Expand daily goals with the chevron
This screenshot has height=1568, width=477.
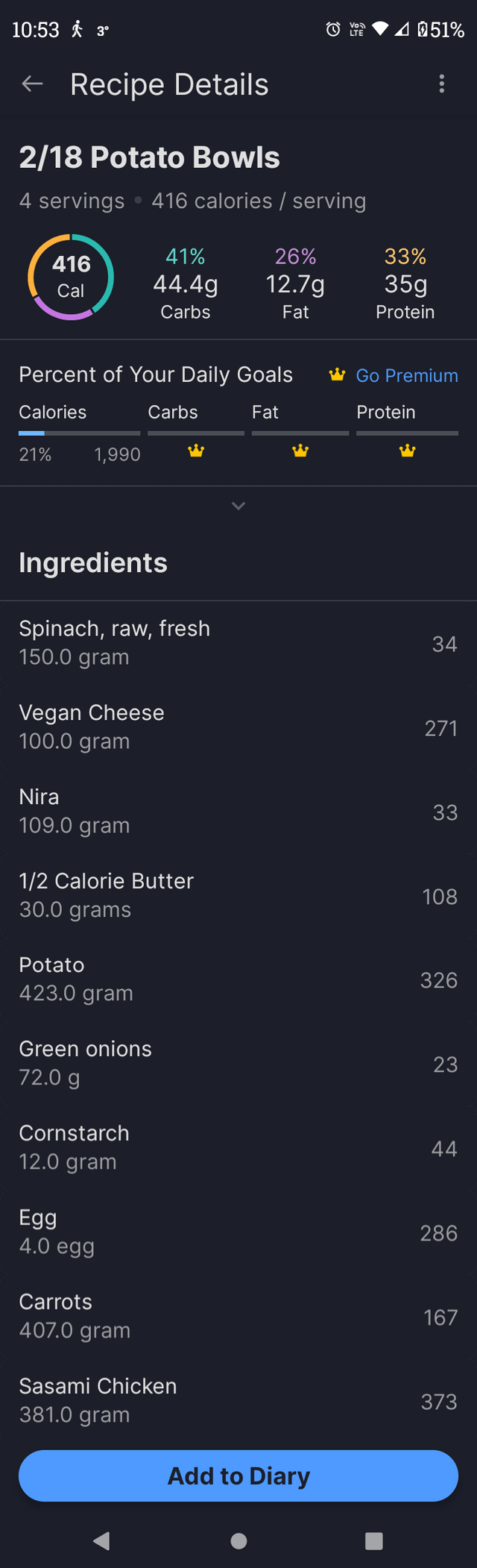(x=238, y=507)
